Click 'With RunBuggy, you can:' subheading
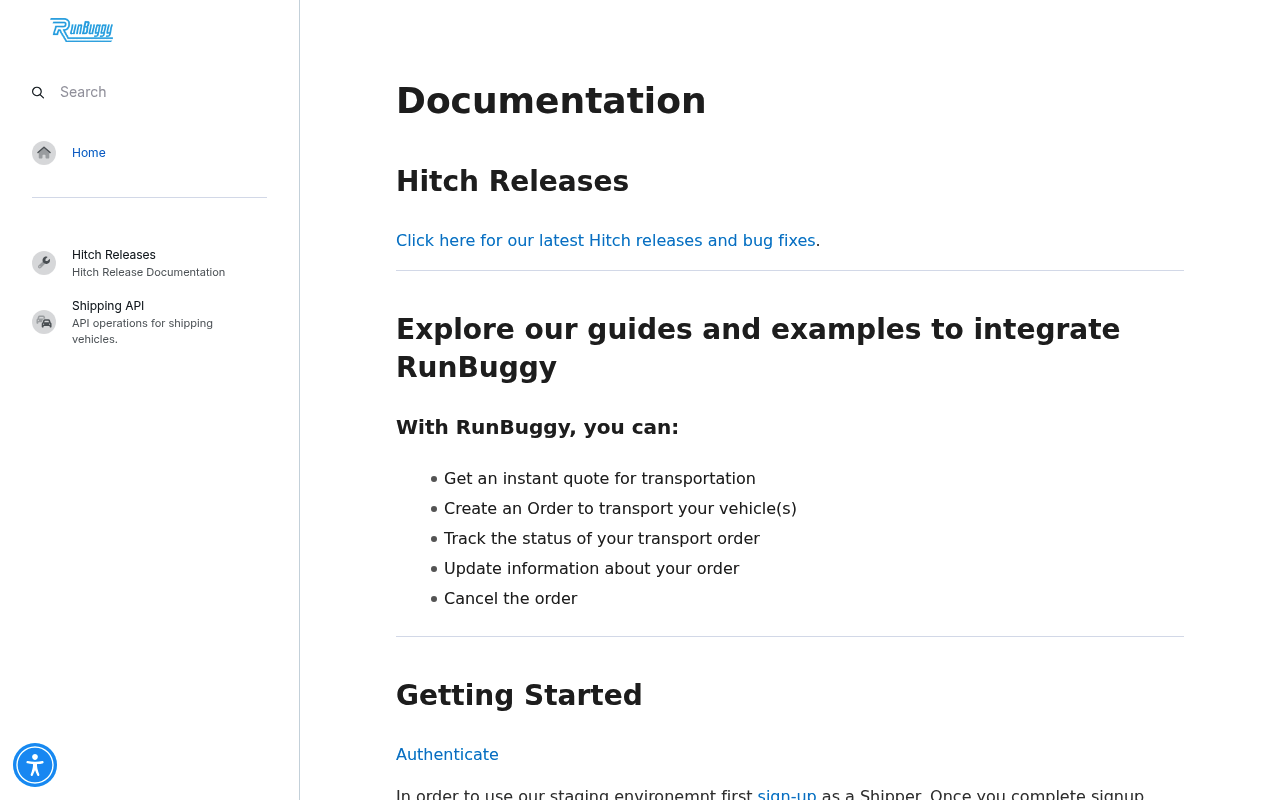 coord(537,427)
